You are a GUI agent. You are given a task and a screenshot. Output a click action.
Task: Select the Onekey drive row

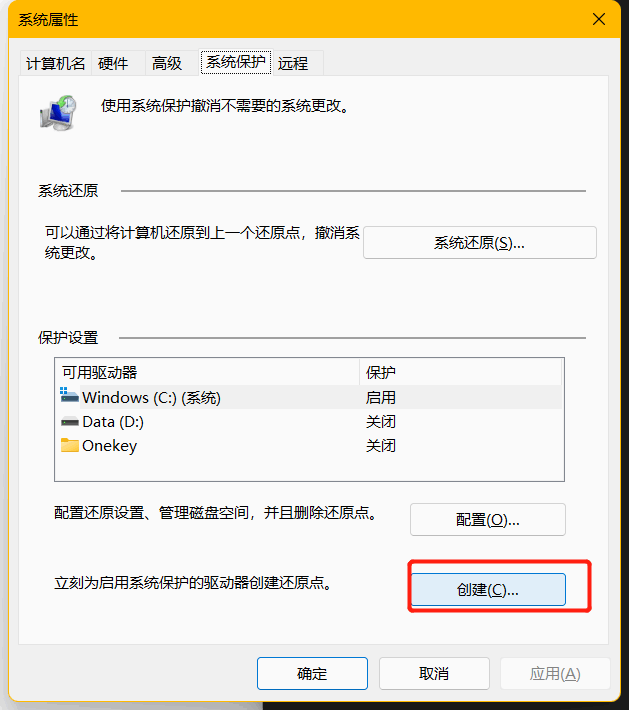point(309,446)
